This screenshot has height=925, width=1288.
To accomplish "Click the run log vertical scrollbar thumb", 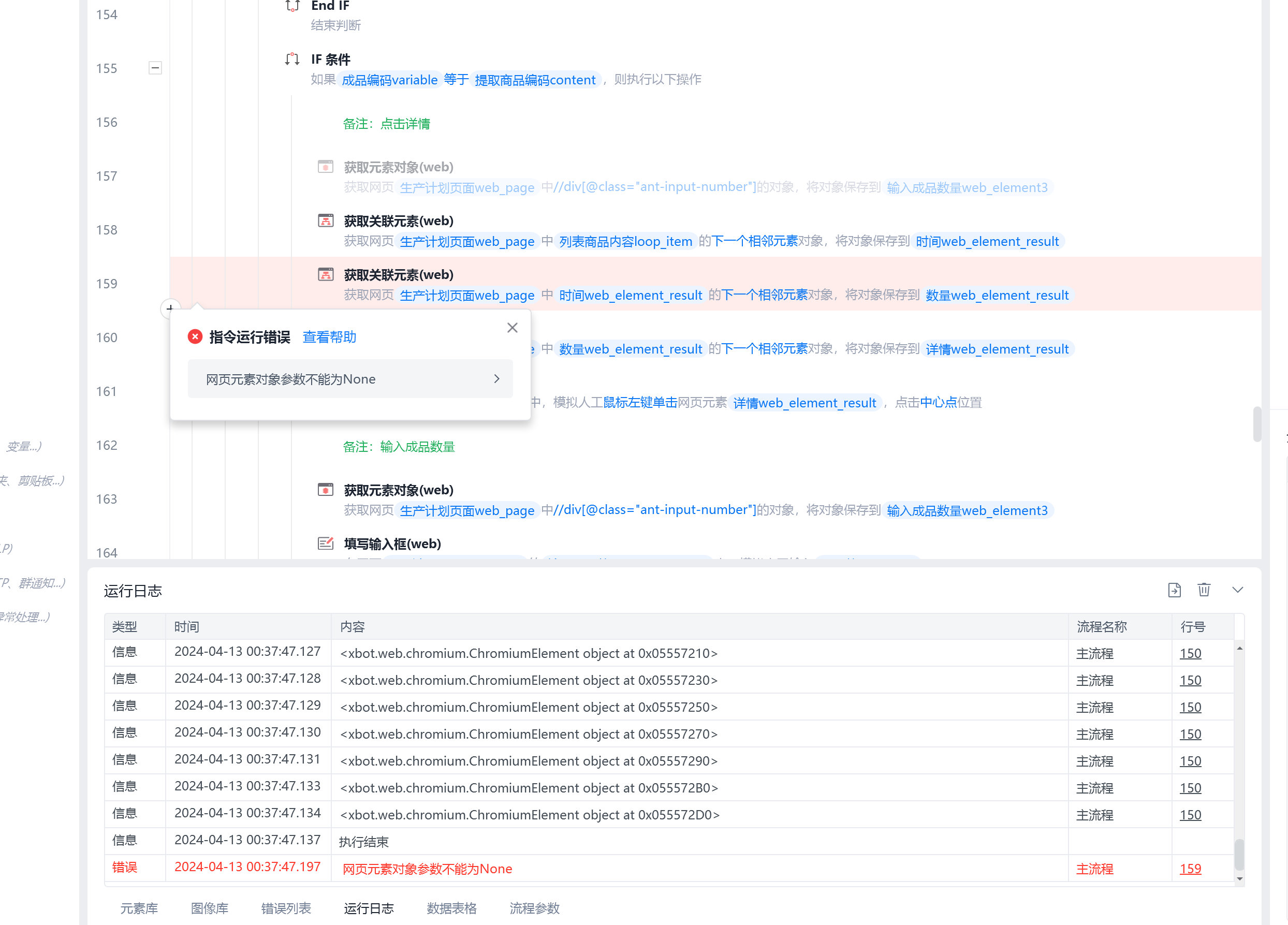I will point(1239,854).
